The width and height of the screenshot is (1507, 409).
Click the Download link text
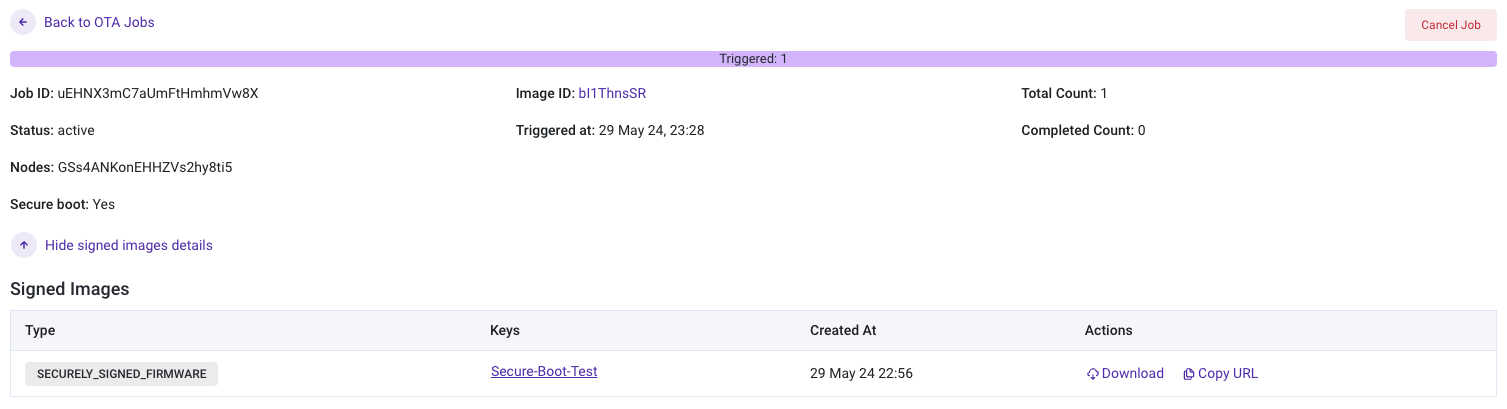(x=1132, y=373)
